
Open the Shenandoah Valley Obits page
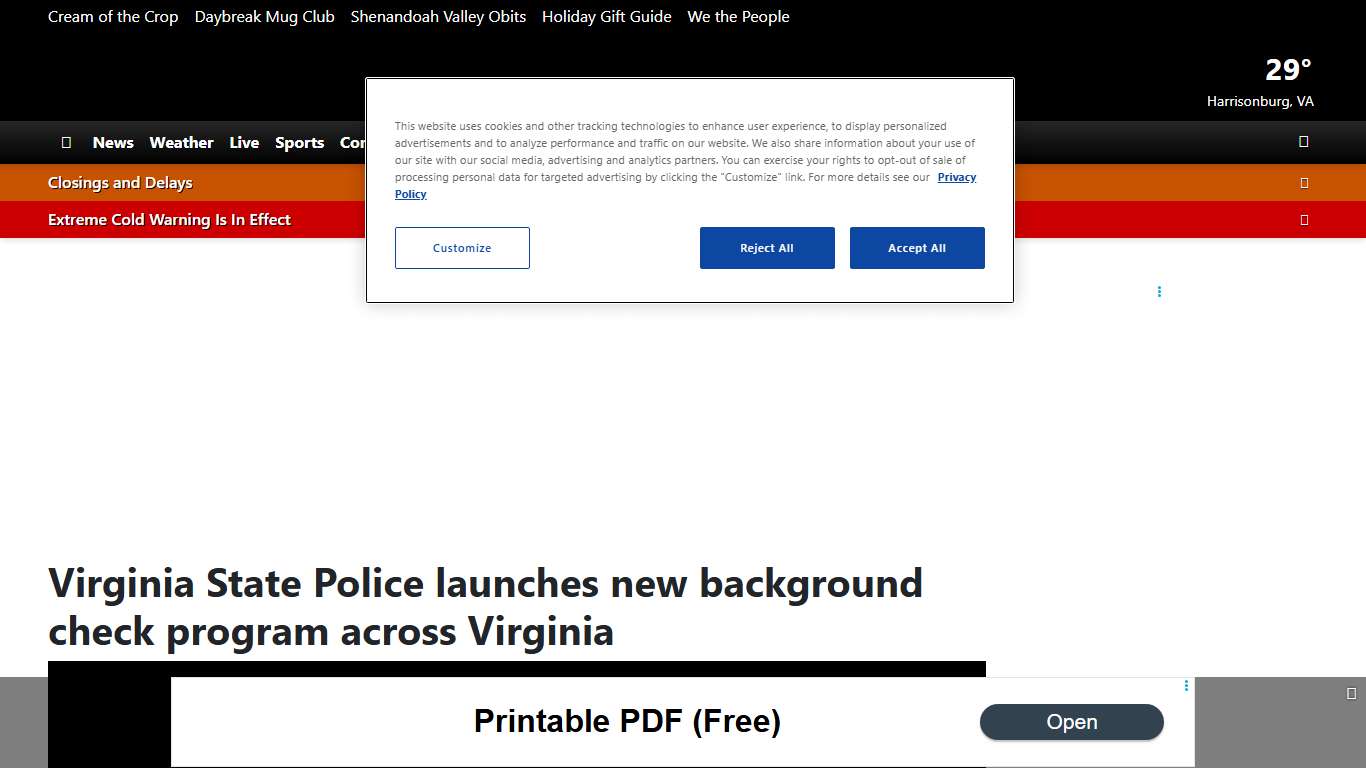(x=438, y=16)
